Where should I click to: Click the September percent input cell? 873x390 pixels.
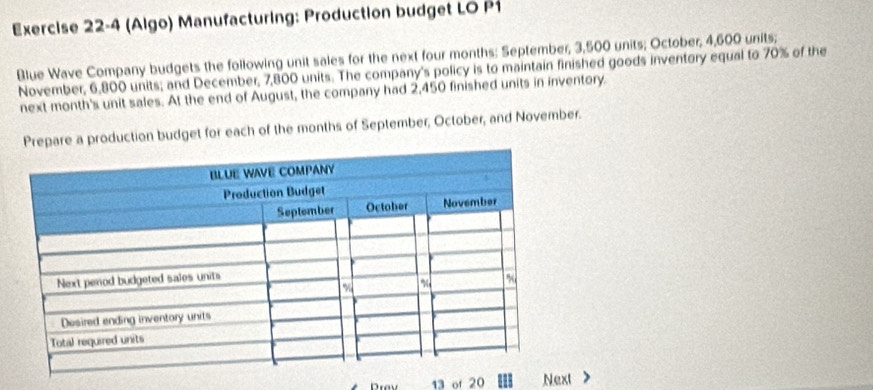(x=305, y=289)
